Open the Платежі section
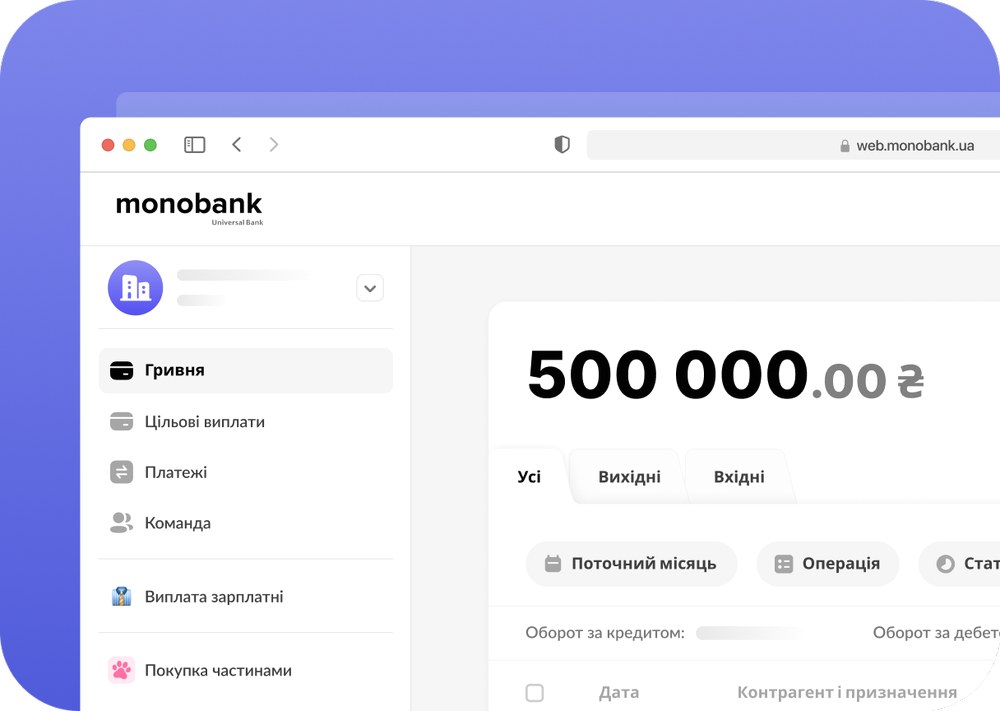 click(246, 473)
